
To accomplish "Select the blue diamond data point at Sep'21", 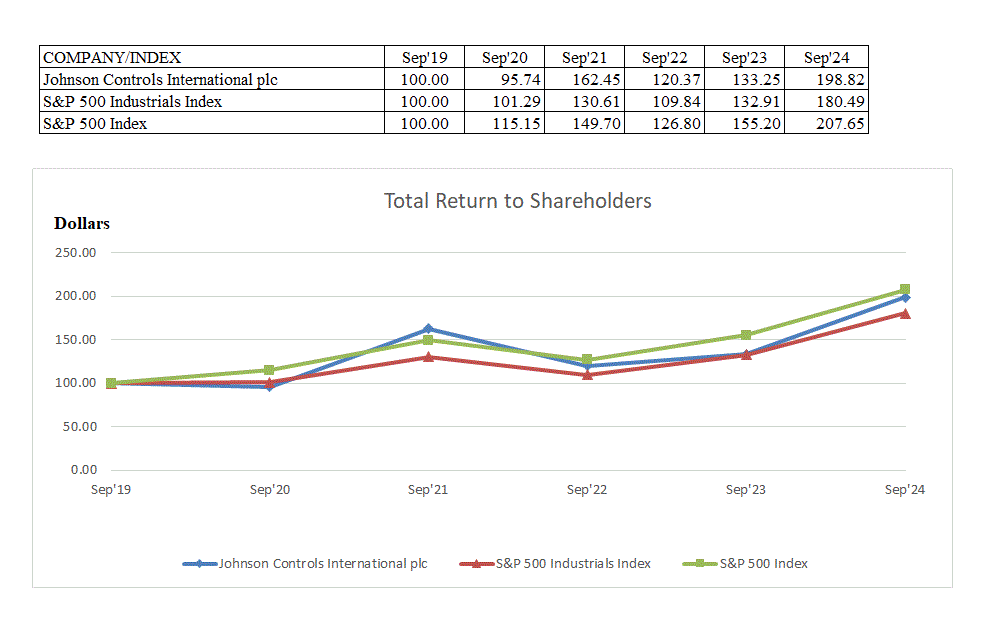I will (429, 327).
